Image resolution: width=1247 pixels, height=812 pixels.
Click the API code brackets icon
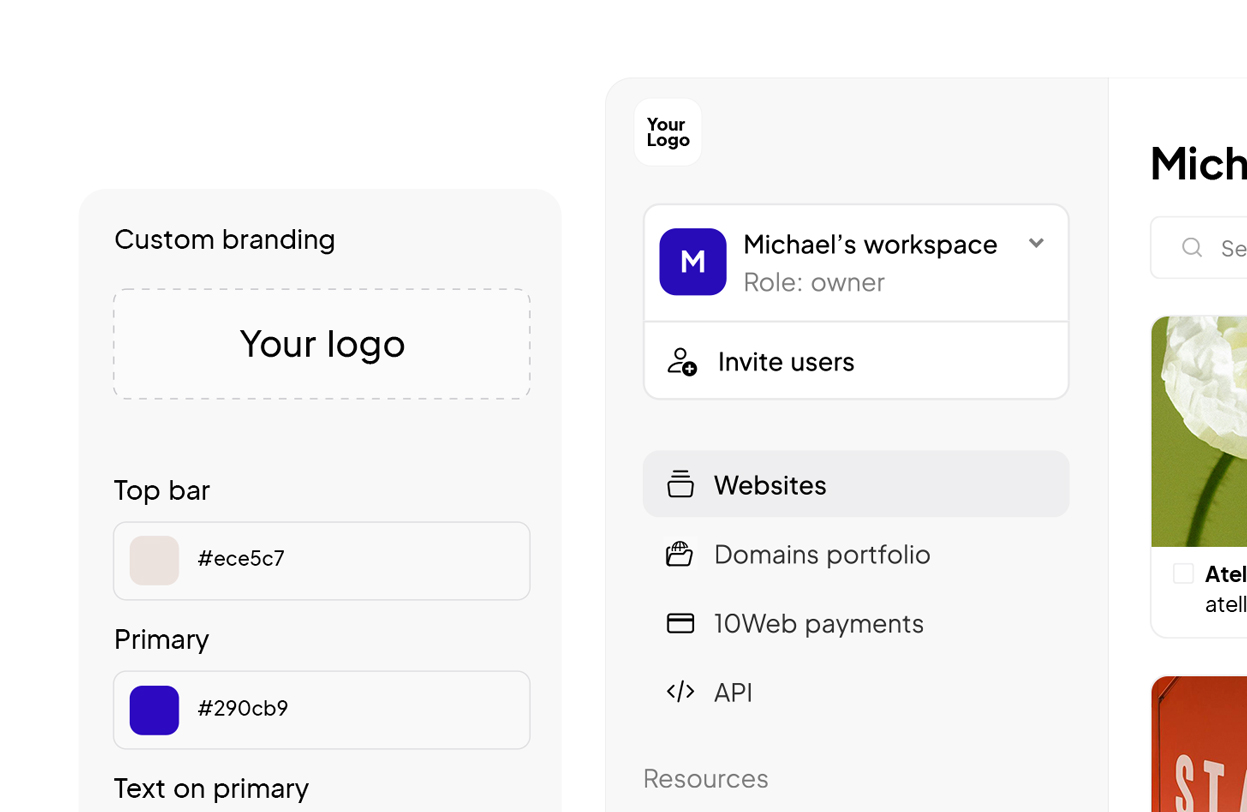pyautogui.click(x=680, y=692)
